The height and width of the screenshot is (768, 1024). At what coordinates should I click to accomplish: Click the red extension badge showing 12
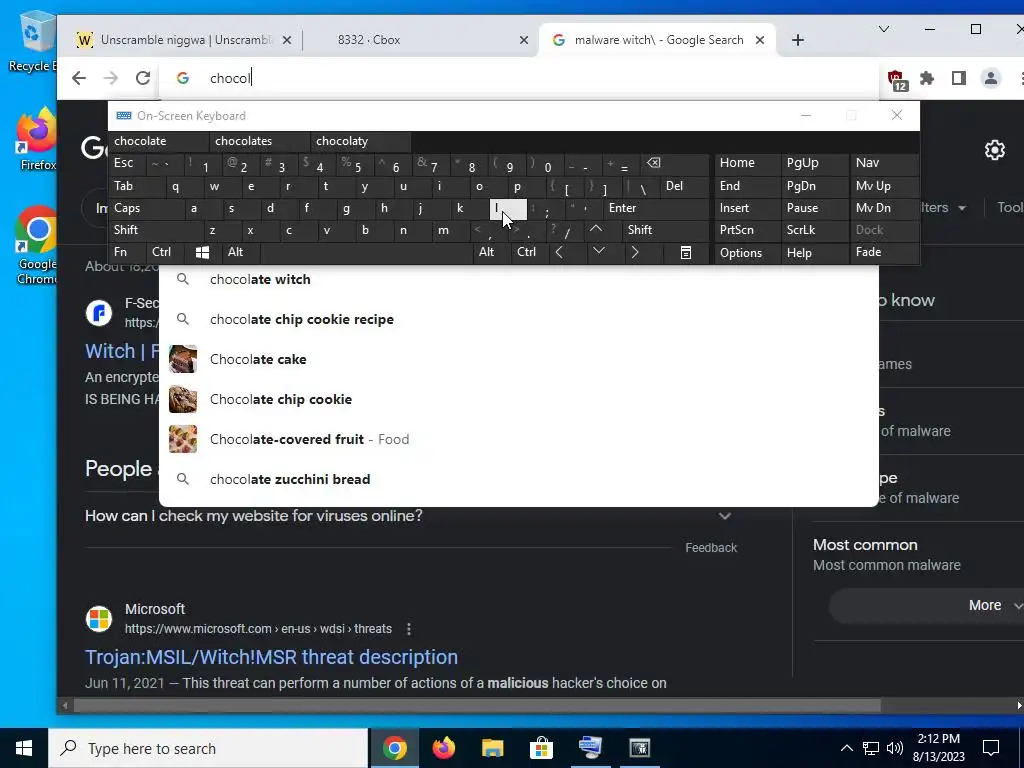point(897,80)
